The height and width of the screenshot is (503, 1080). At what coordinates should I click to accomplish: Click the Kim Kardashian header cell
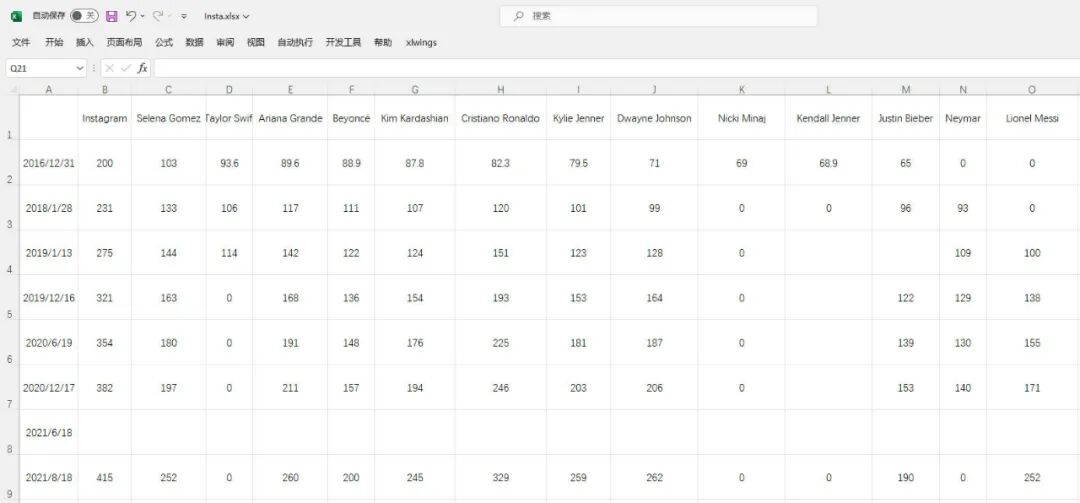(x=415, y=118)
